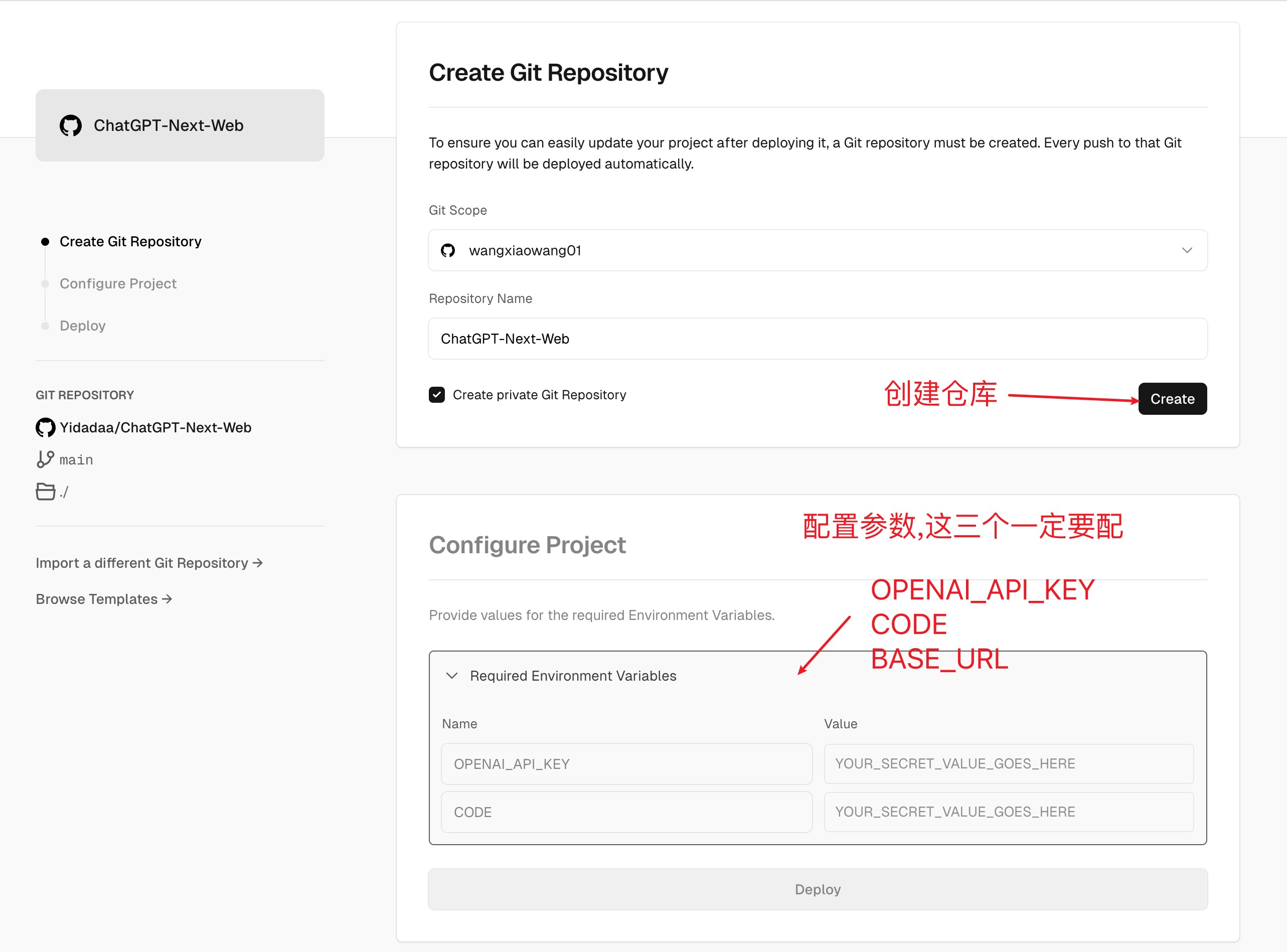Viewport: 1287px width, 952px height.
Task: Select the Deploy step in sidebar
Action: coord(82,326)
